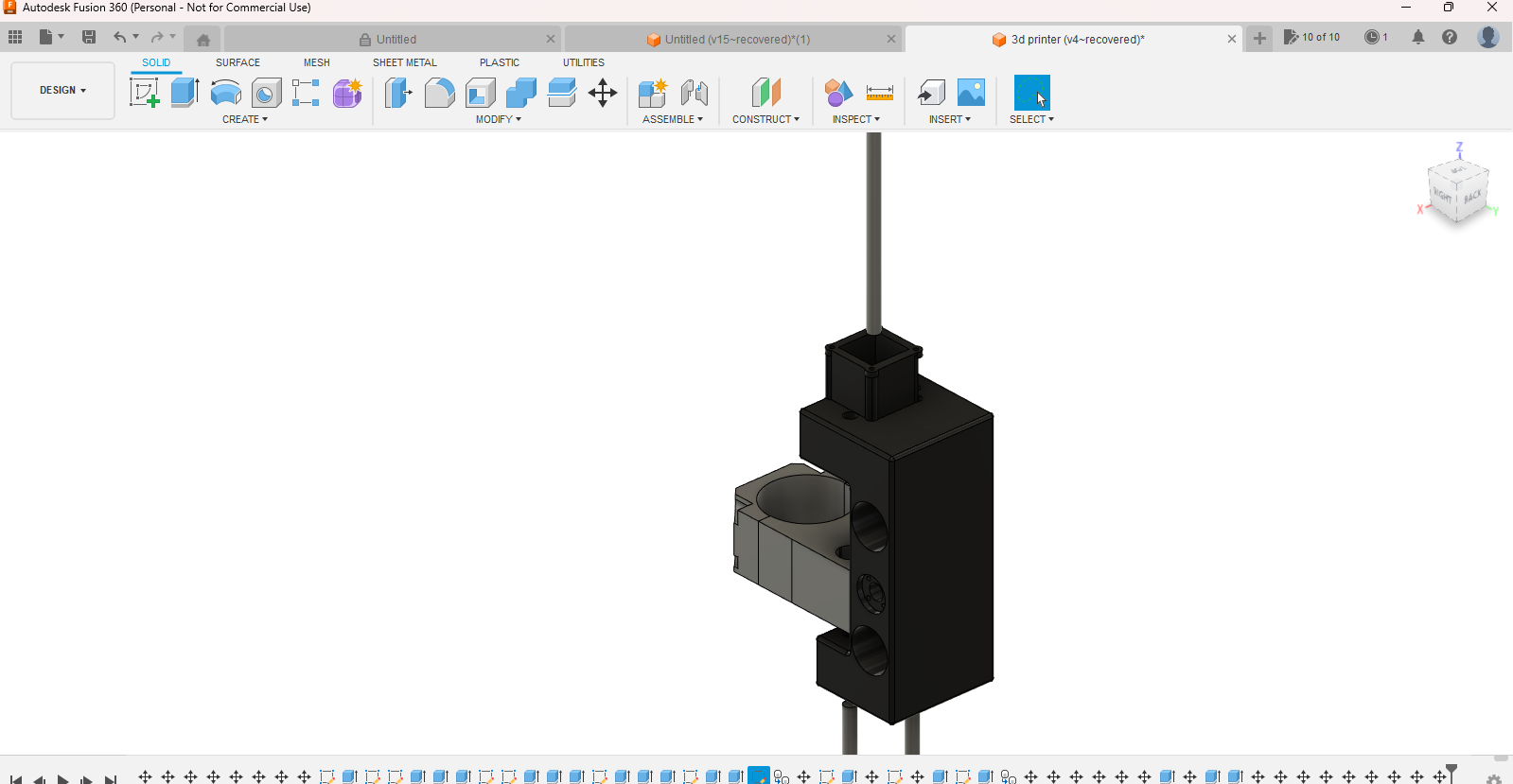Image resolution: width=1513 pixels, height=784 pixels.
Task: Open the Data Panel grid icon
Action: coord(15,37)
